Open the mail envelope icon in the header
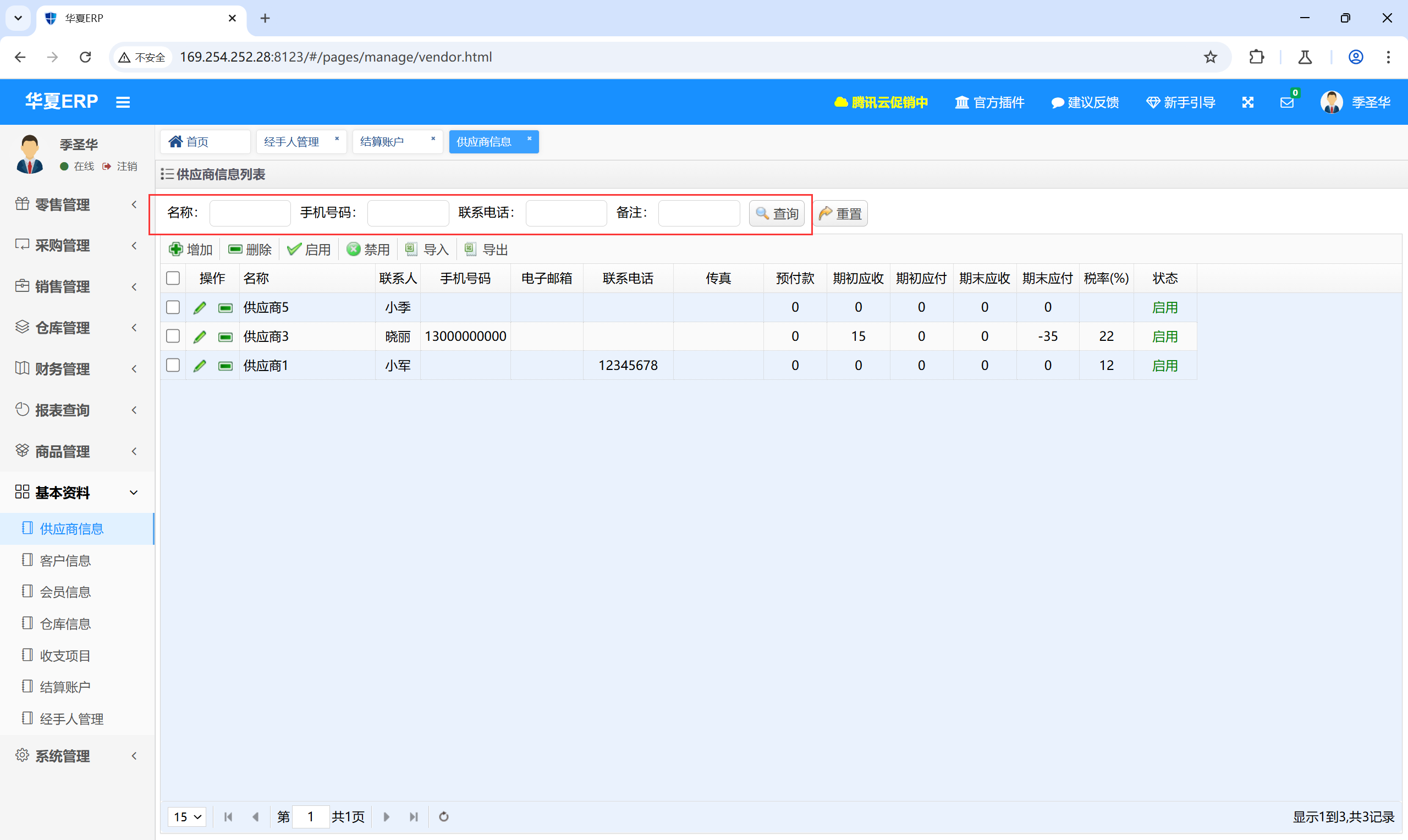 (1286, 102)
